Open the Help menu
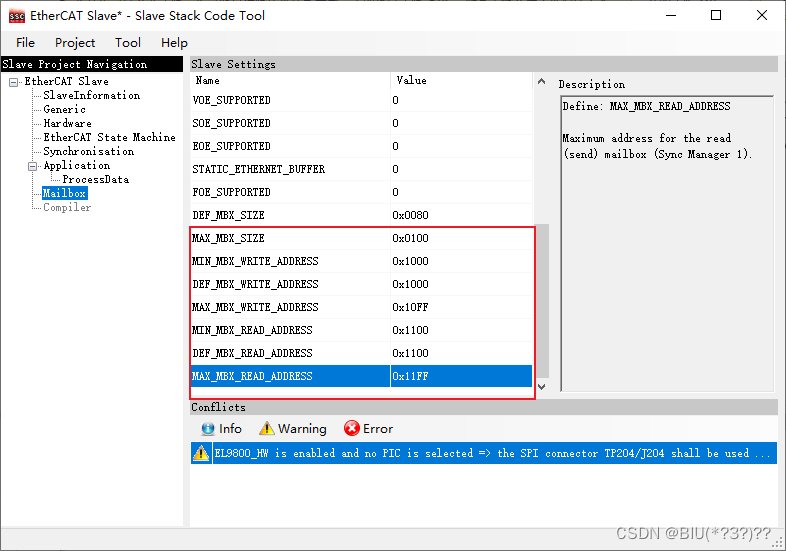The image size is (786, 551). [174, 43]
